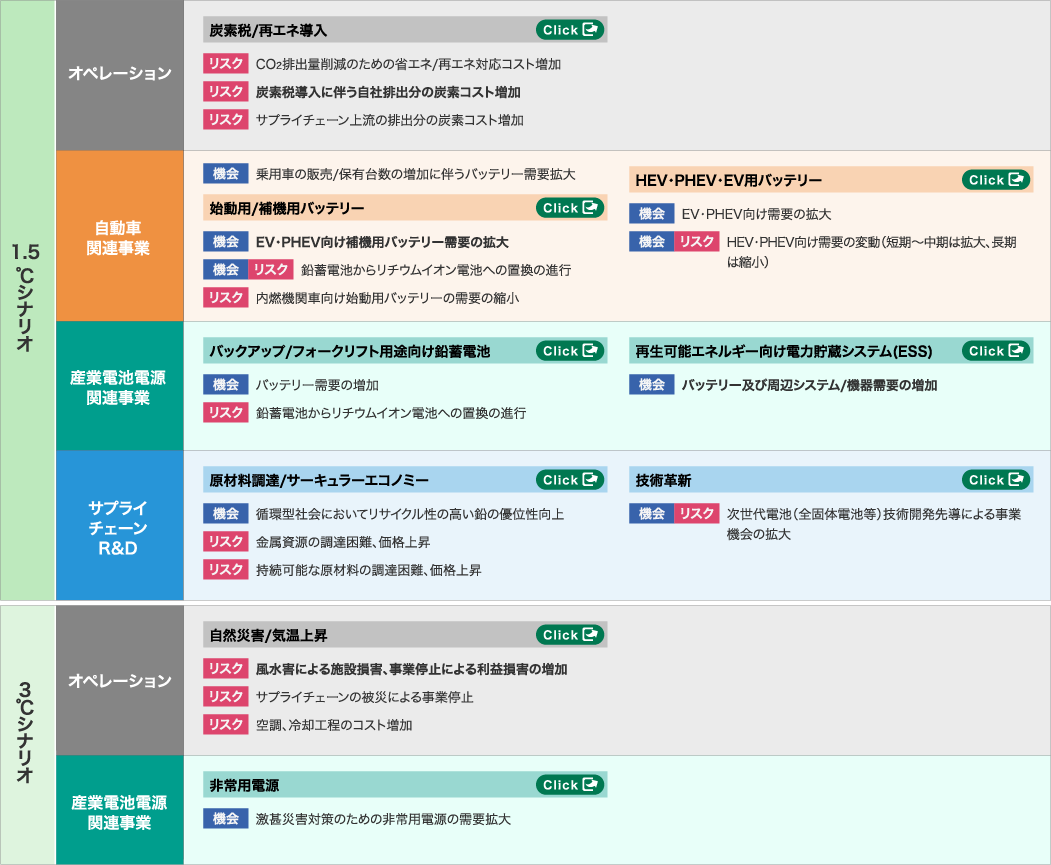Click button for バックアップ/フォークリフト用途向け鉛蓄電池
The width and height of the screenshot is (1051, 865).
570,350
